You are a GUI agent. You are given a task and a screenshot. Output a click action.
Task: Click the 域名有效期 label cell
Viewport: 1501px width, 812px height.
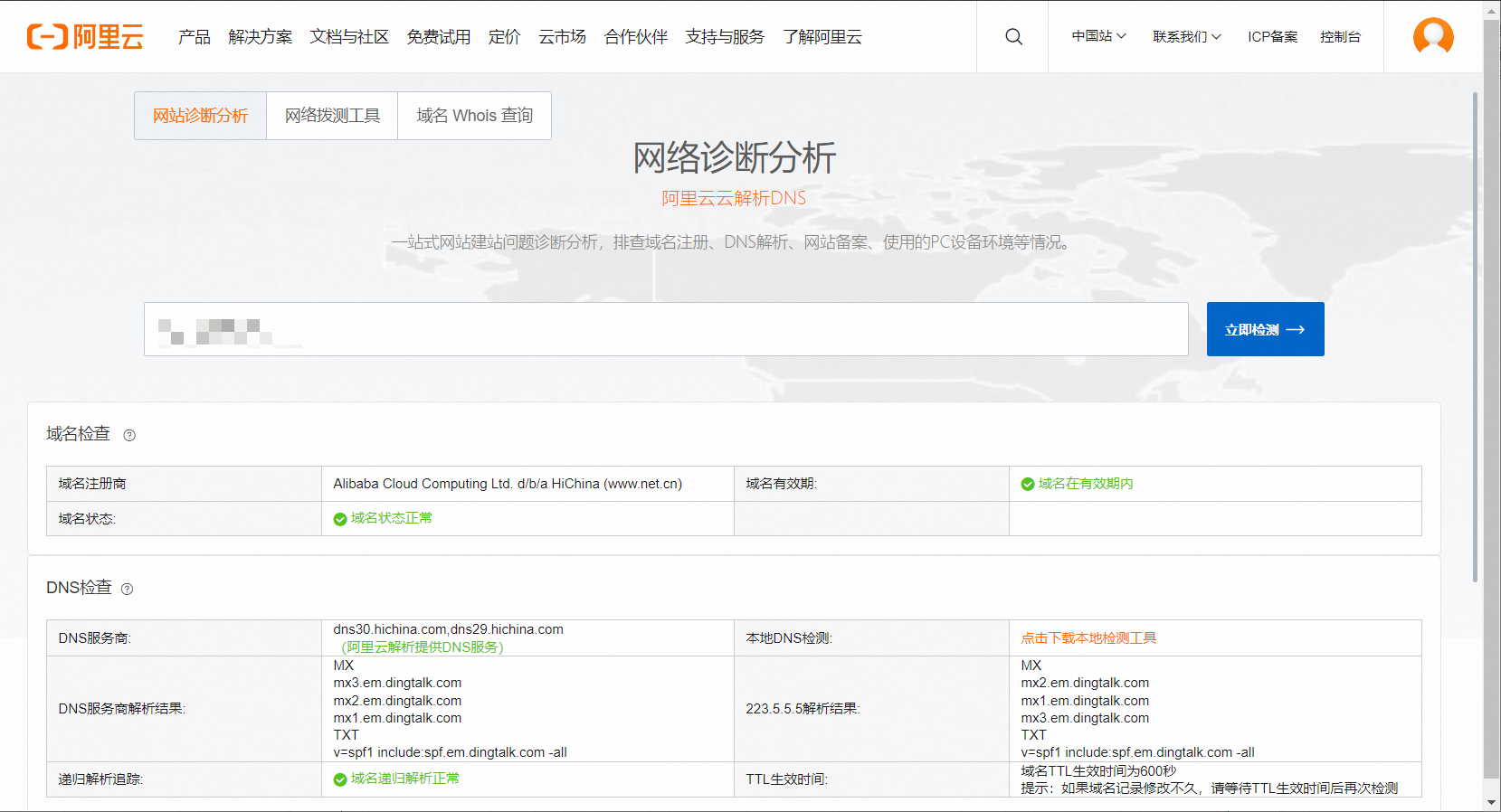[x=871, y=484]
